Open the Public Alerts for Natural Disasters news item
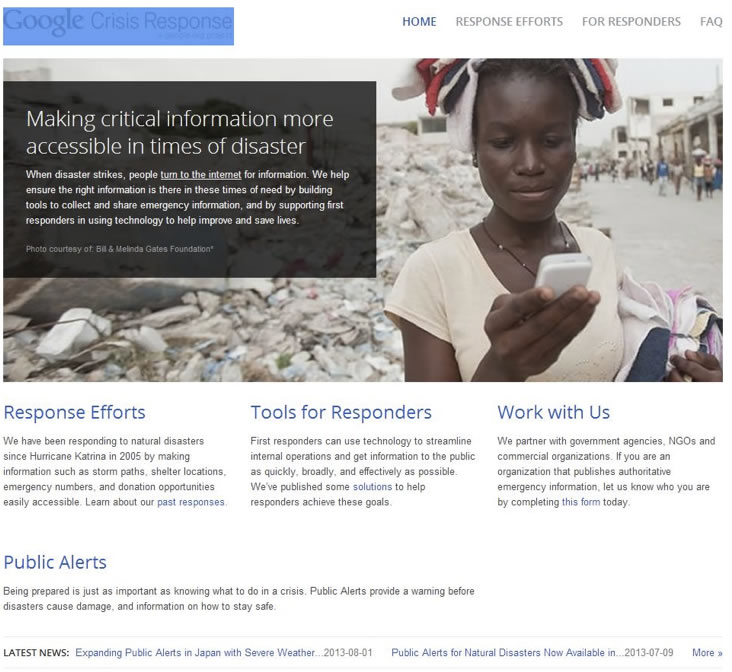Viewport: 732px width, 672px height. tap(507, 653)
